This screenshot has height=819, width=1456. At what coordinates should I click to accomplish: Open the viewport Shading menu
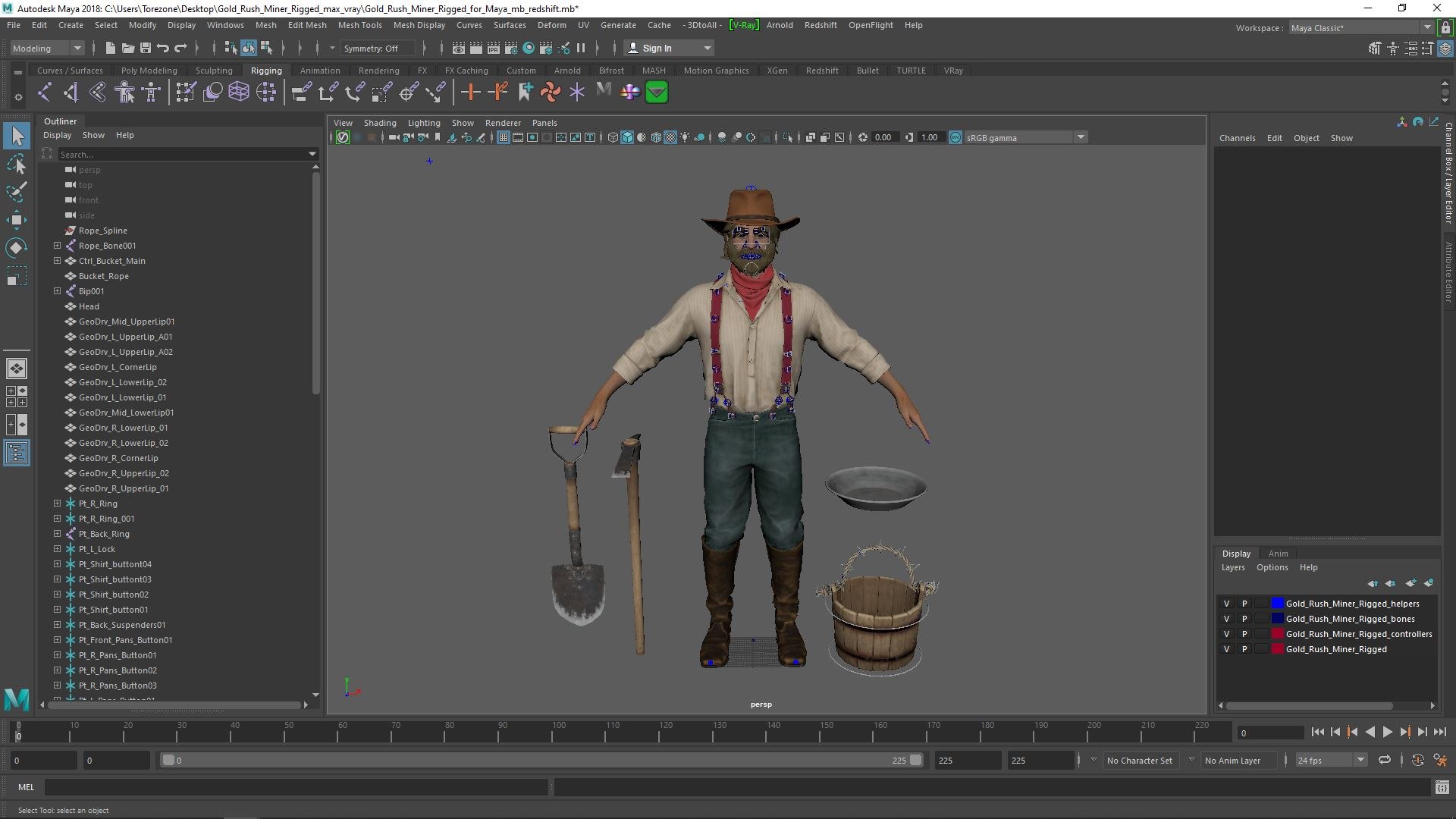tap(380, 123)
